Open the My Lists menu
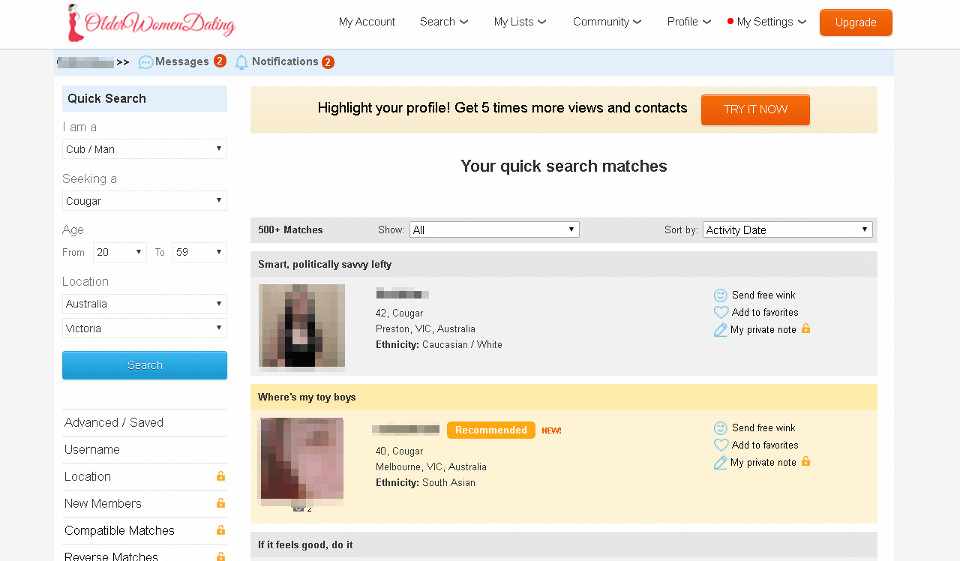This screenshot has height=561, width=960. (520, 22)
